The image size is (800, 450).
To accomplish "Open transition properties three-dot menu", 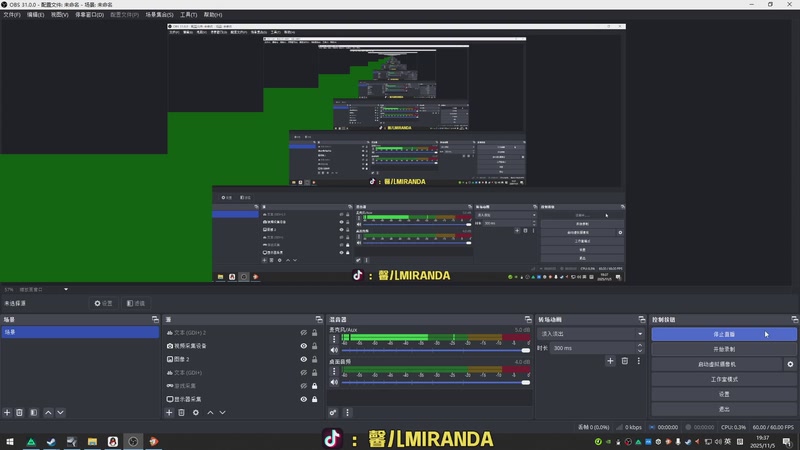I will click(638, 361).
